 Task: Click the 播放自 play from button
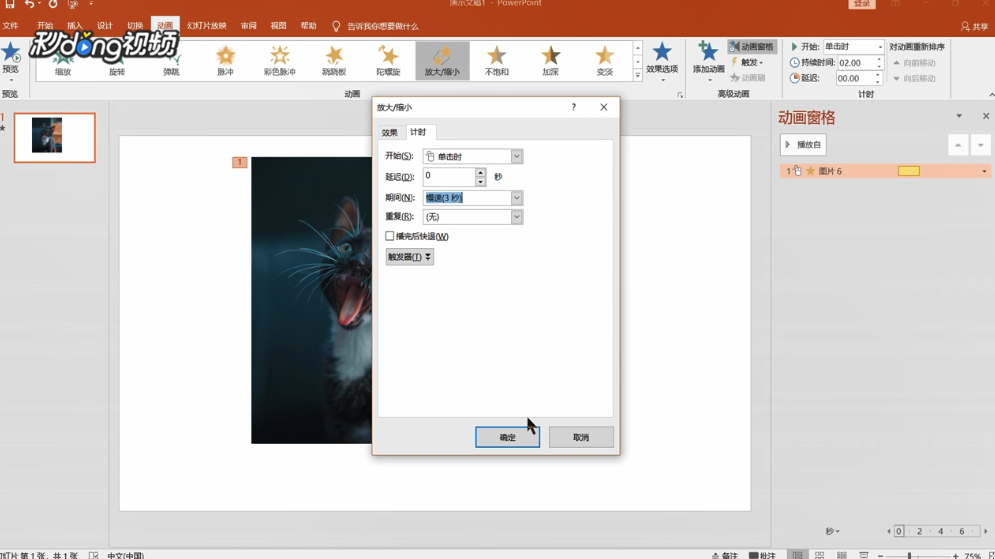pos(803,145)
